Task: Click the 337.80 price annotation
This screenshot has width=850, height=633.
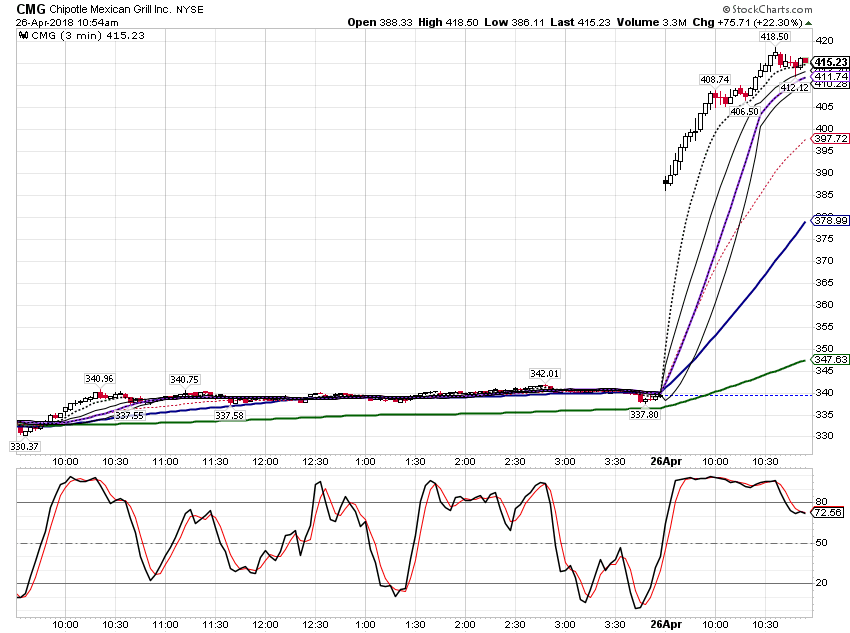Action: [644, 415]
